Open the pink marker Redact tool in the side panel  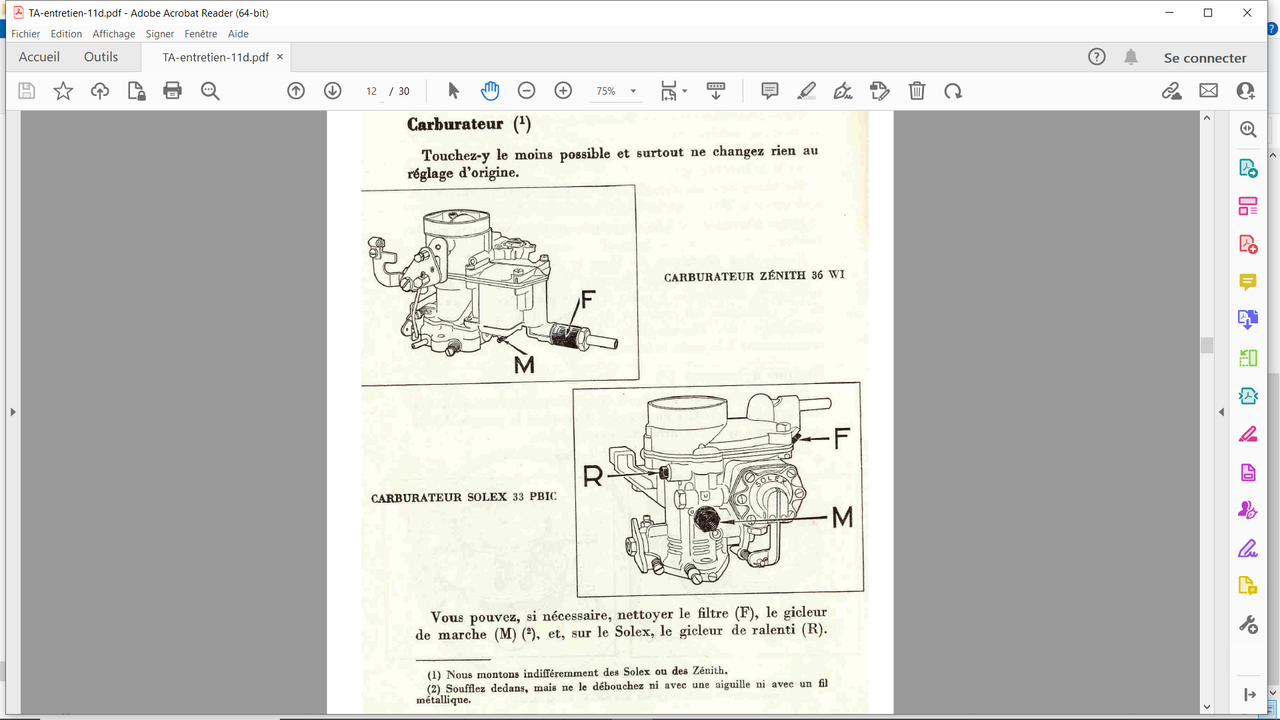pyautogui.click(x=1248, y=434)
